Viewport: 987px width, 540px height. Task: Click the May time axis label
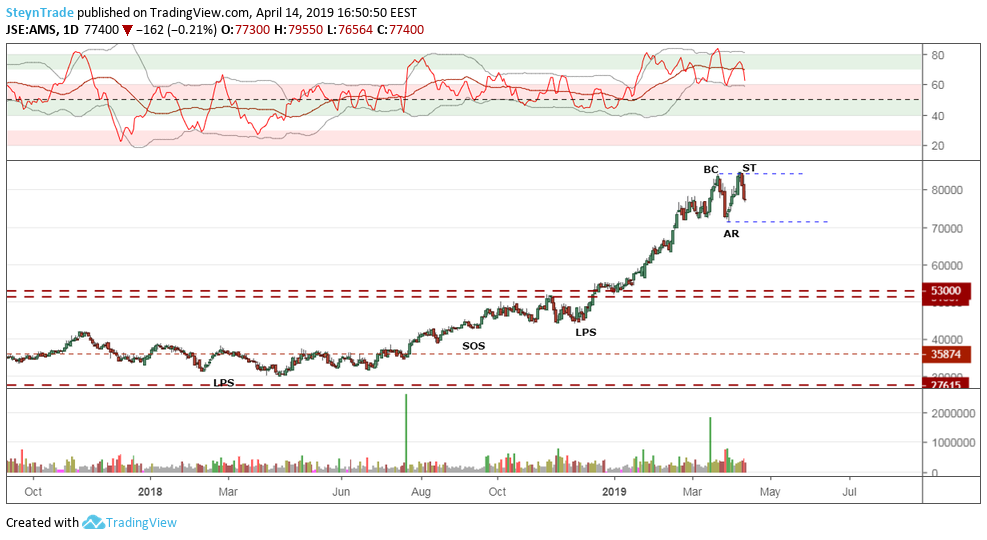pyautogui.click(x=770, y=492)
